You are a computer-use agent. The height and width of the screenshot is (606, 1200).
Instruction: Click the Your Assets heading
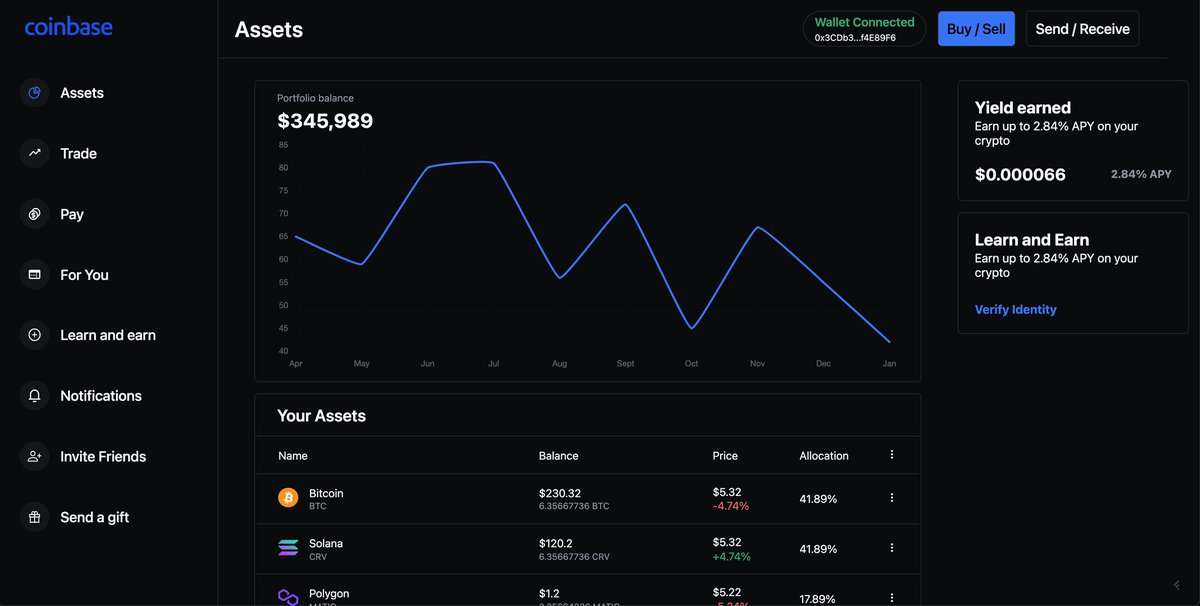(x=321, y=416)
